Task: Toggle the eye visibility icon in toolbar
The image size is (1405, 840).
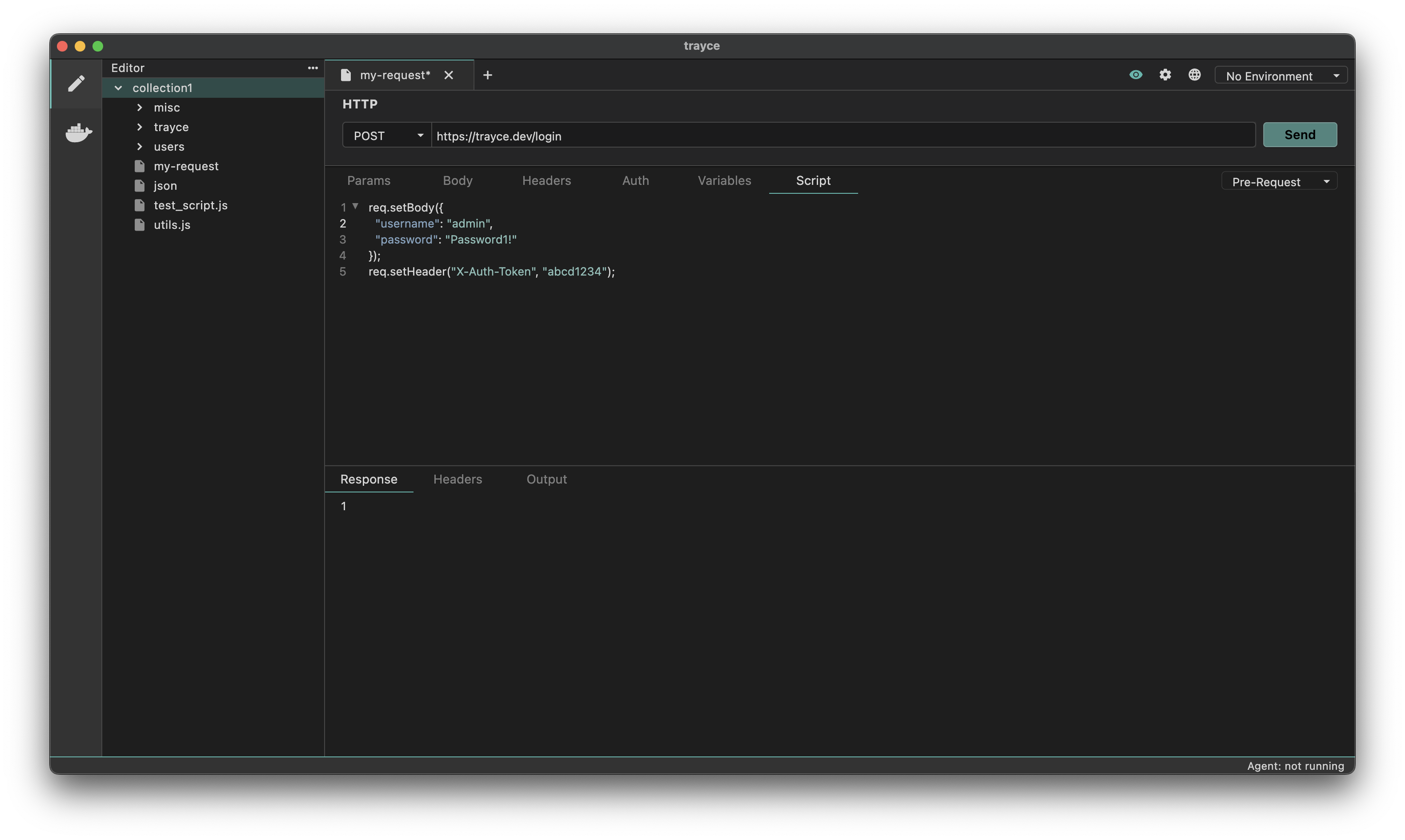Action: [x=1136, y=75]
